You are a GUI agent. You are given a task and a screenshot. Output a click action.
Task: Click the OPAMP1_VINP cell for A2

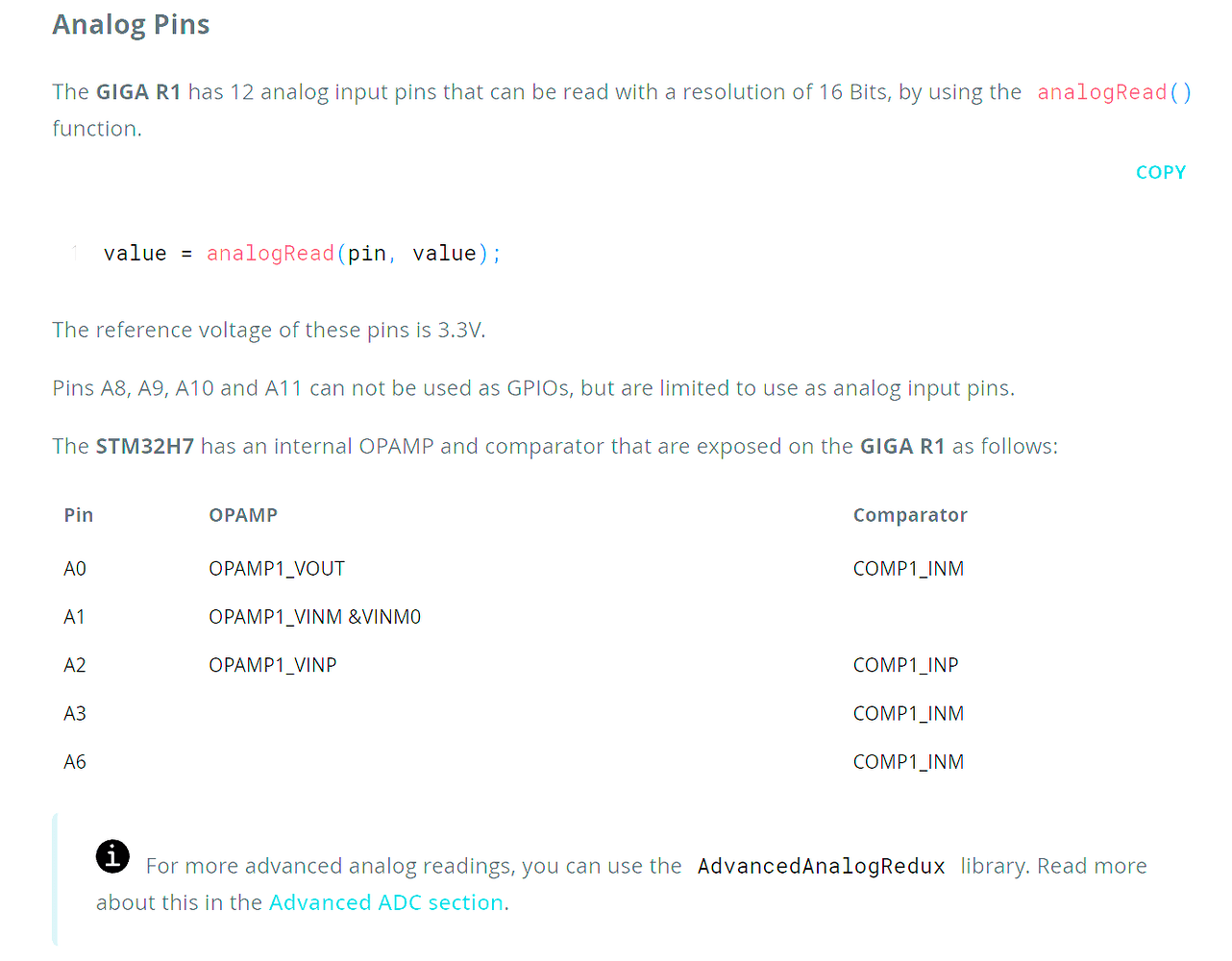tap(272, 664)
